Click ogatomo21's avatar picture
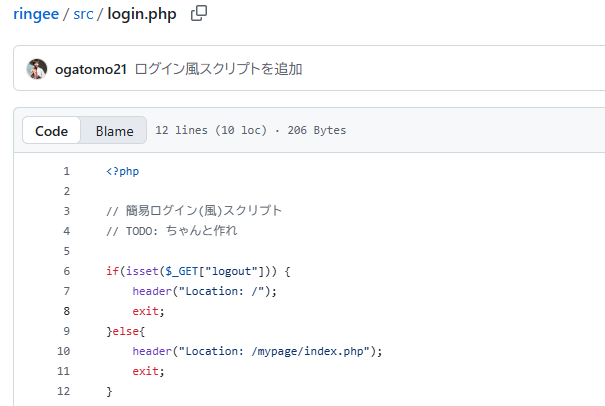Image resolution: width=605 pixels, height=406 pixels. [x=37, y=69]
